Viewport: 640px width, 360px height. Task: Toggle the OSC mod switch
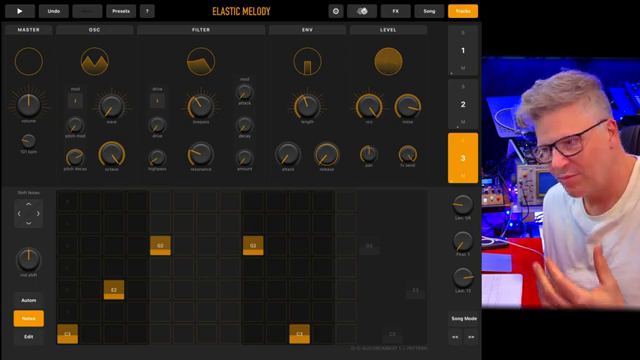tap(75, 100)
